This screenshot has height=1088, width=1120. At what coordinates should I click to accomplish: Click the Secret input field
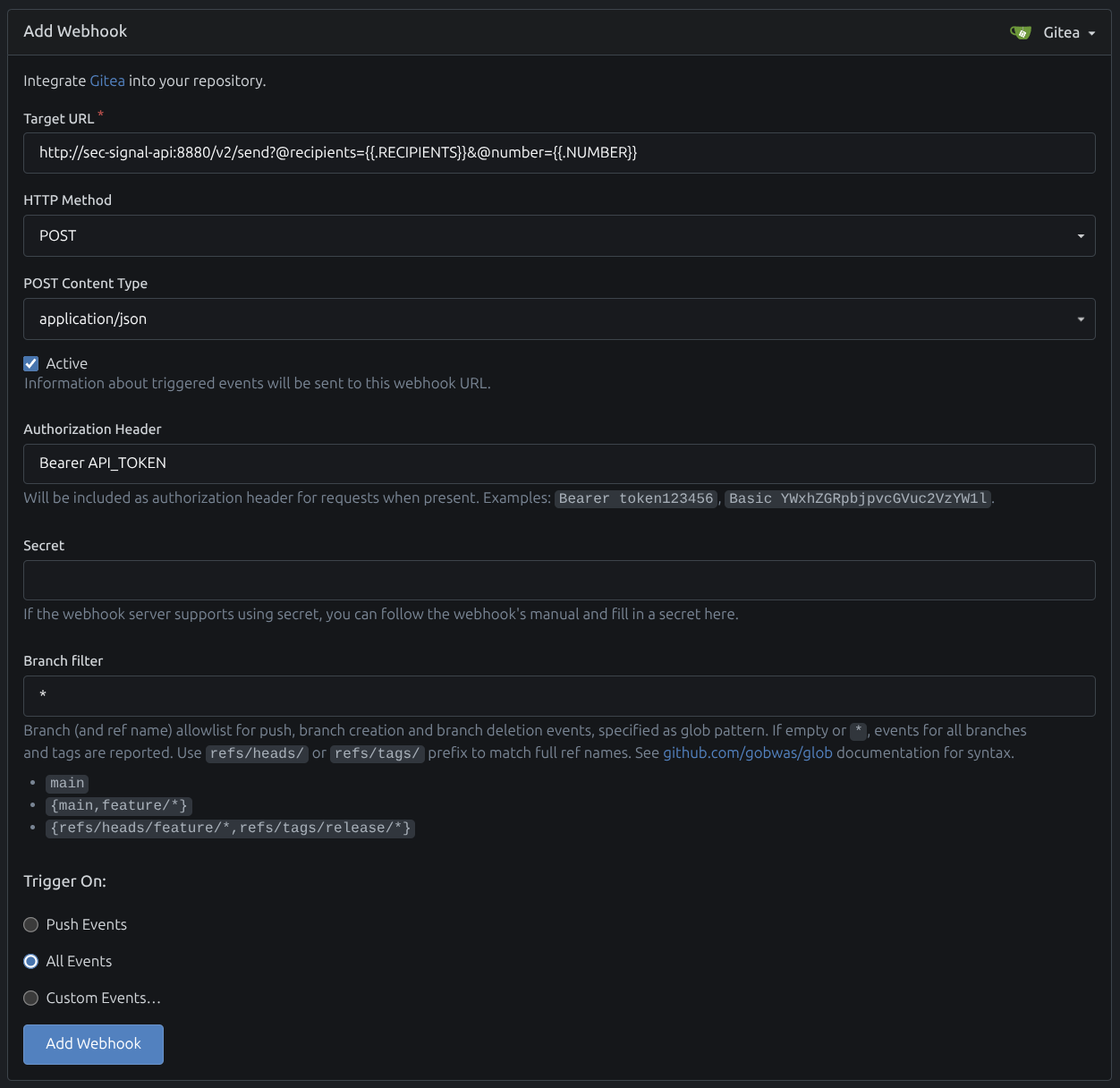(559, 580)
